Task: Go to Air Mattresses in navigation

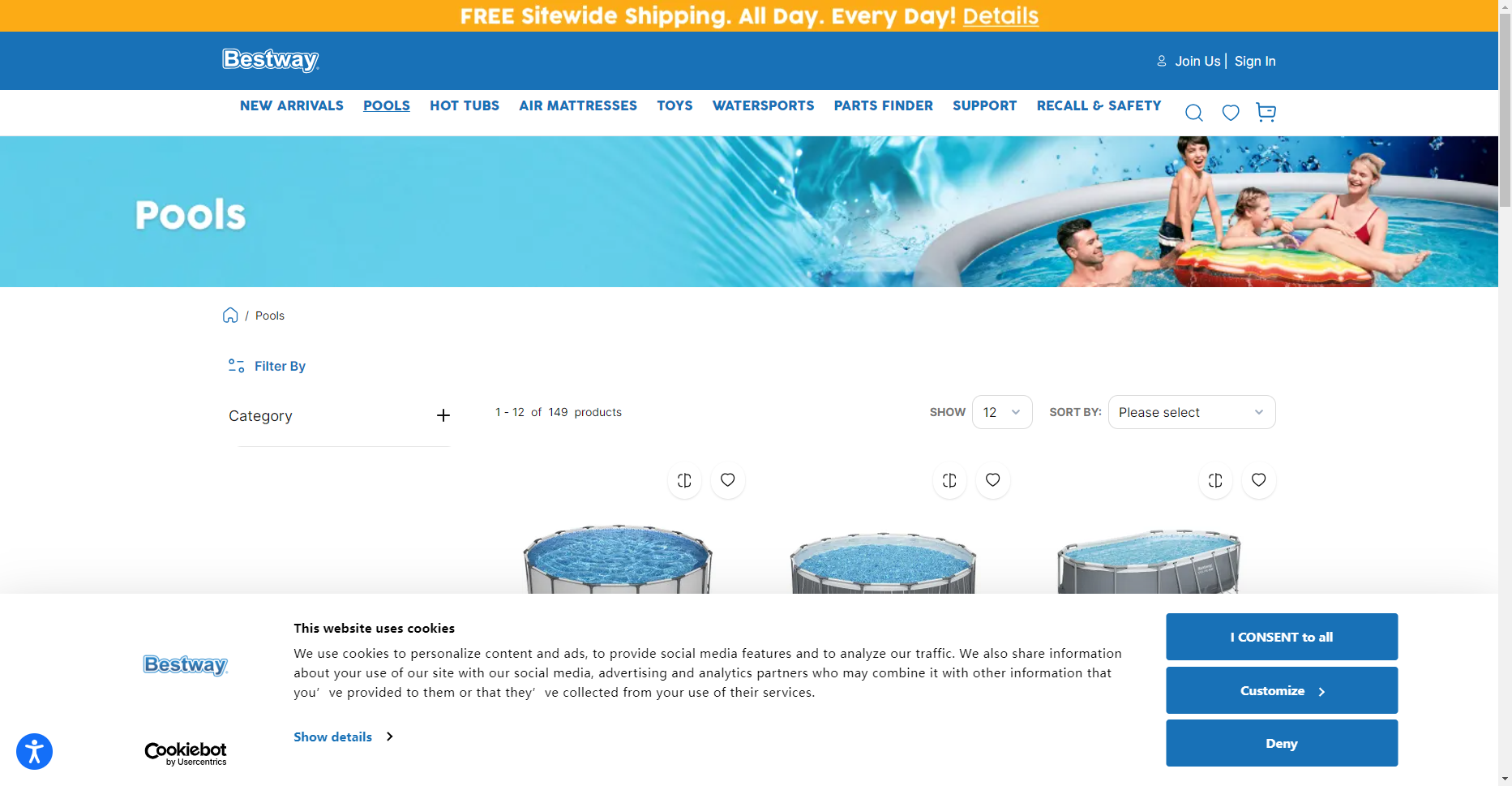Action: pos(578,105)
